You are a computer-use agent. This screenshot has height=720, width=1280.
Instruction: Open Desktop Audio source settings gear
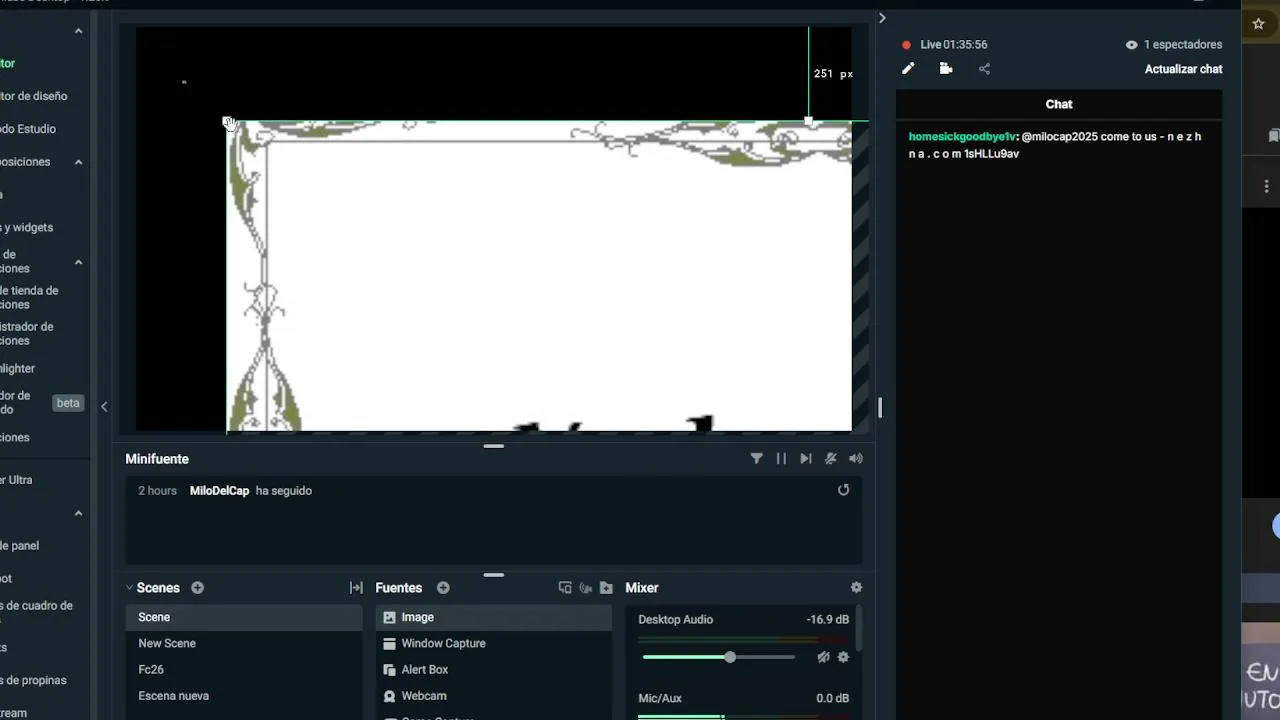[x=843, y=657]
